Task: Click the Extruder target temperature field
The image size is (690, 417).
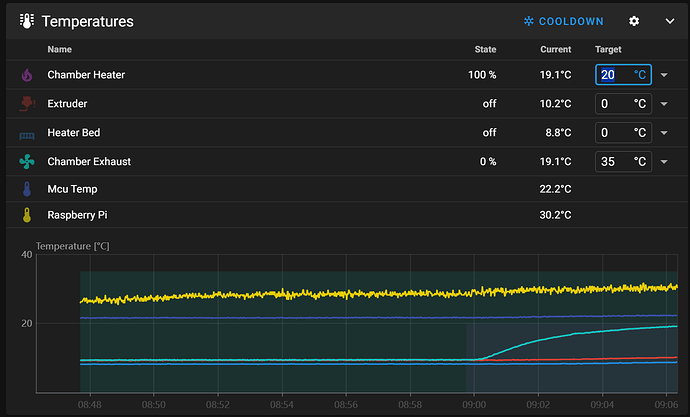Action: click(614, 104)
